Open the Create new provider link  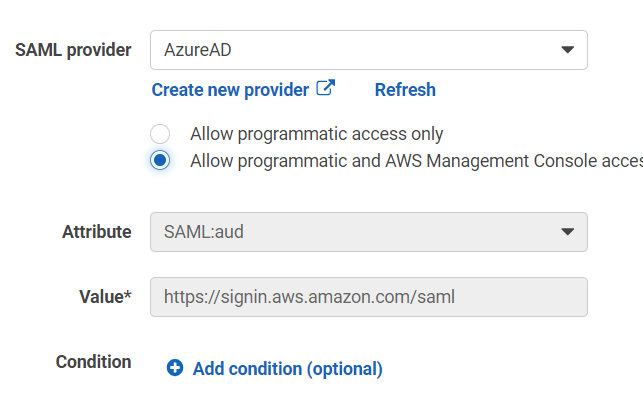(230, 90)
